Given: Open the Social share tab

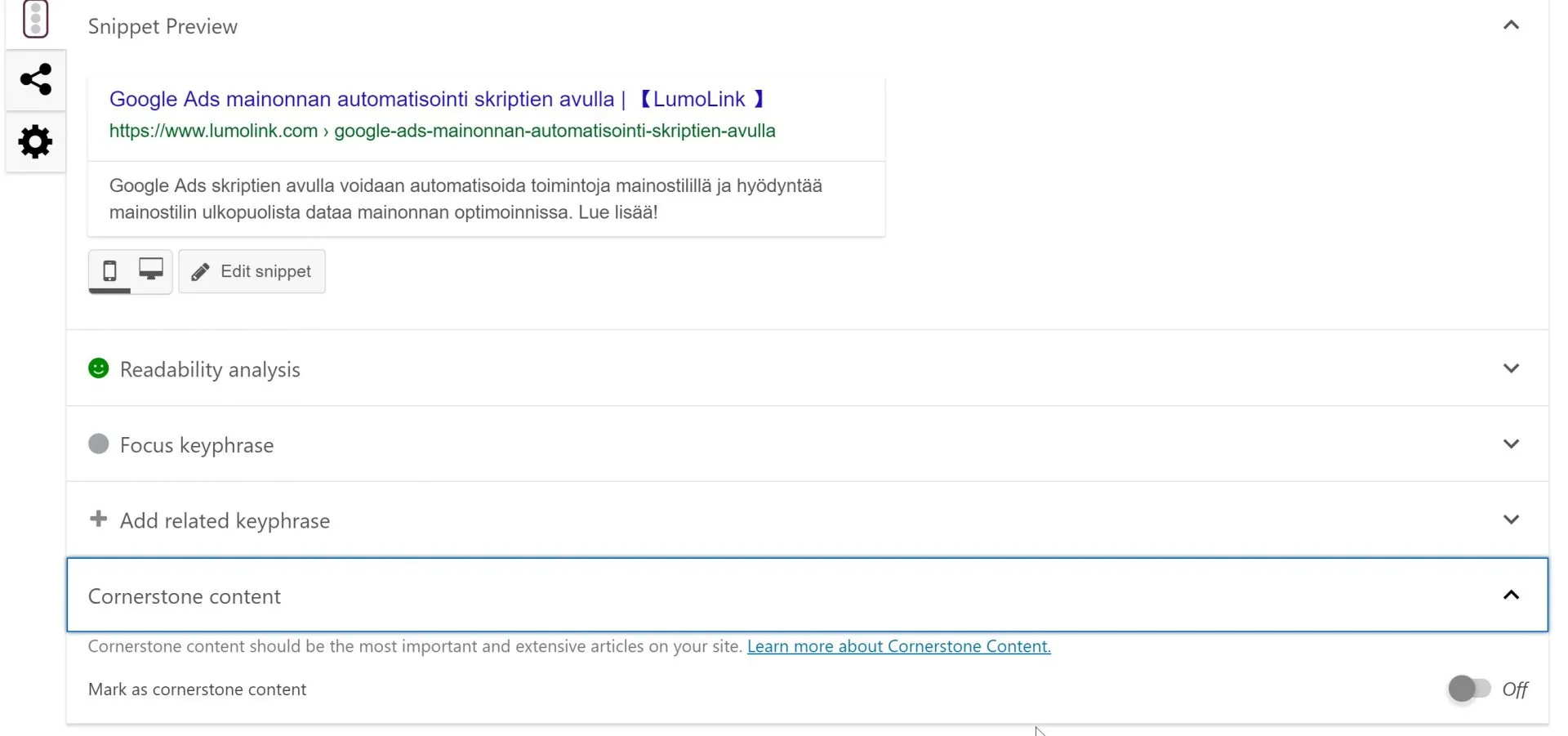Looking at the screenshot, I should (35, 79).
